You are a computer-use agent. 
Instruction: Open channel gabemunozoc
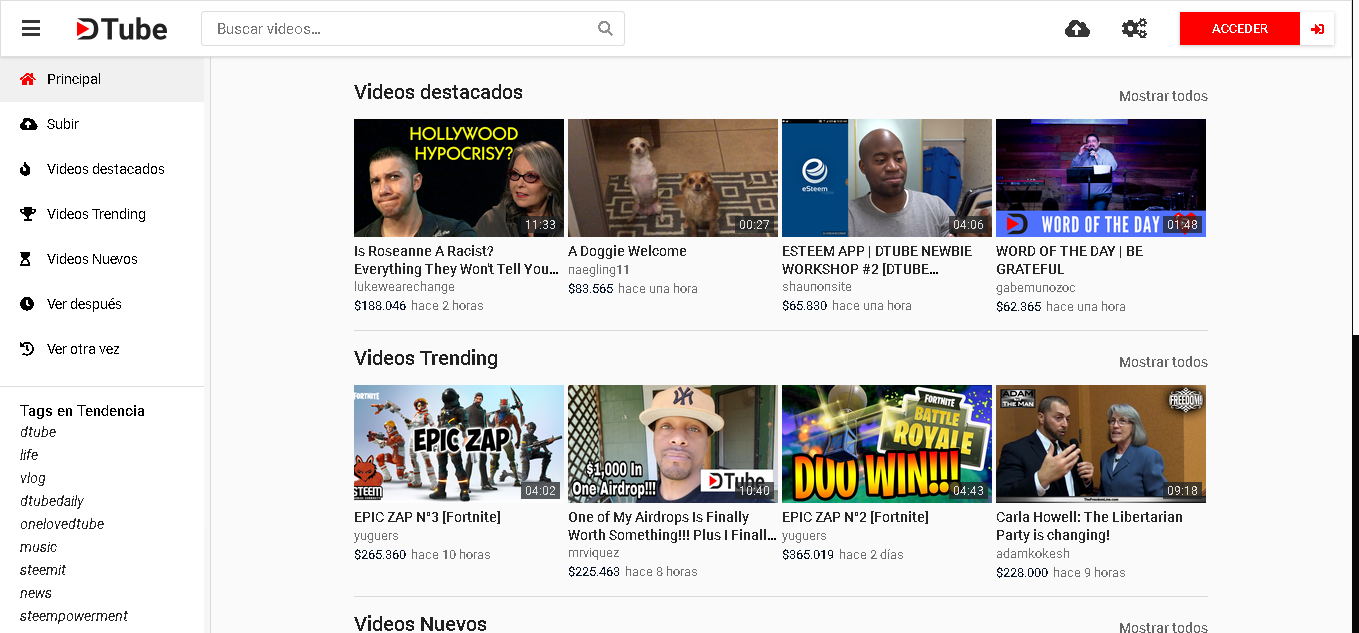tap(1036, 288)
